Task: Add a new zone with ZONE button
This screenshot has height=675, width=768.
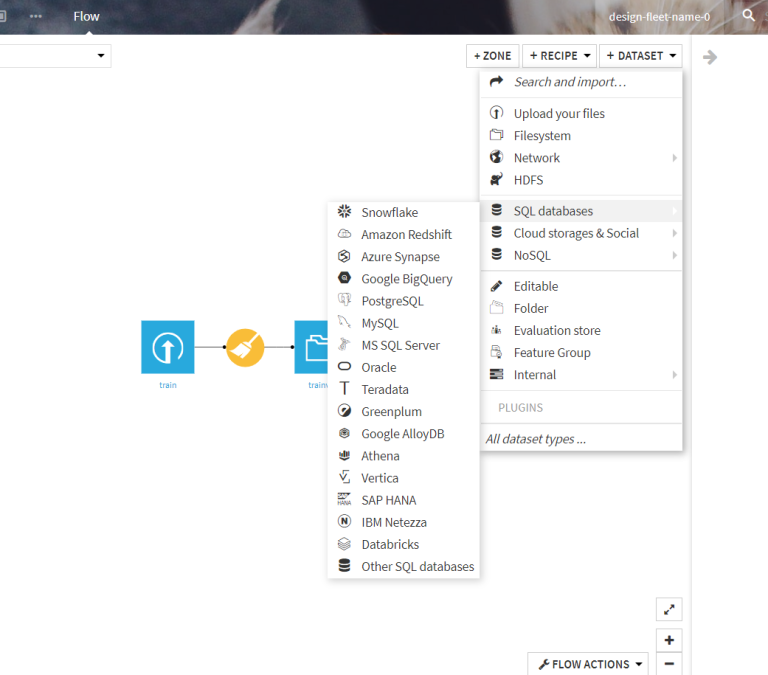Action: tap(492, 56)
